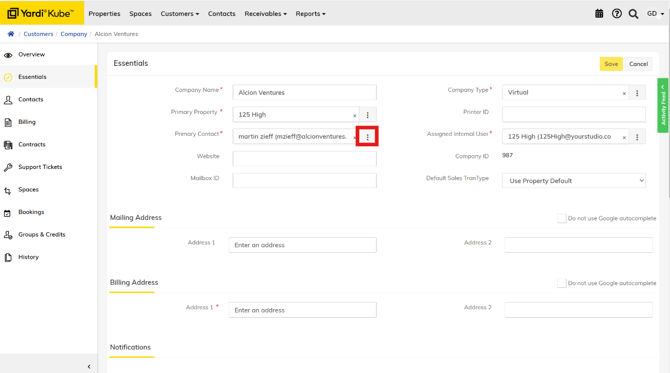
Task: Open options menu for Primary Property field
Action: point(367,115)
